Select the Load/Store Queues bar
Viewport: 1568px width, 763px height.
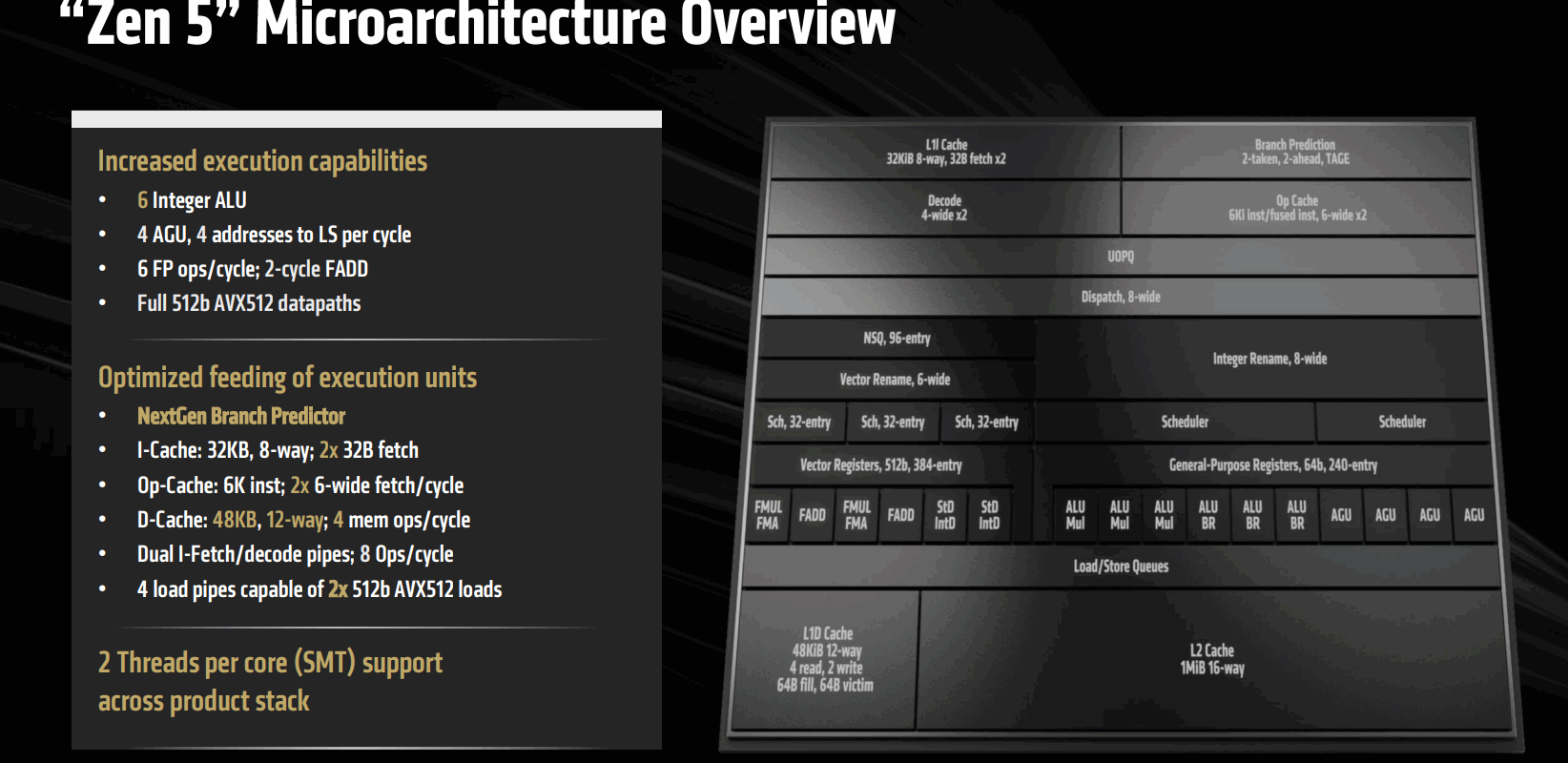[x=1121, y=567]
